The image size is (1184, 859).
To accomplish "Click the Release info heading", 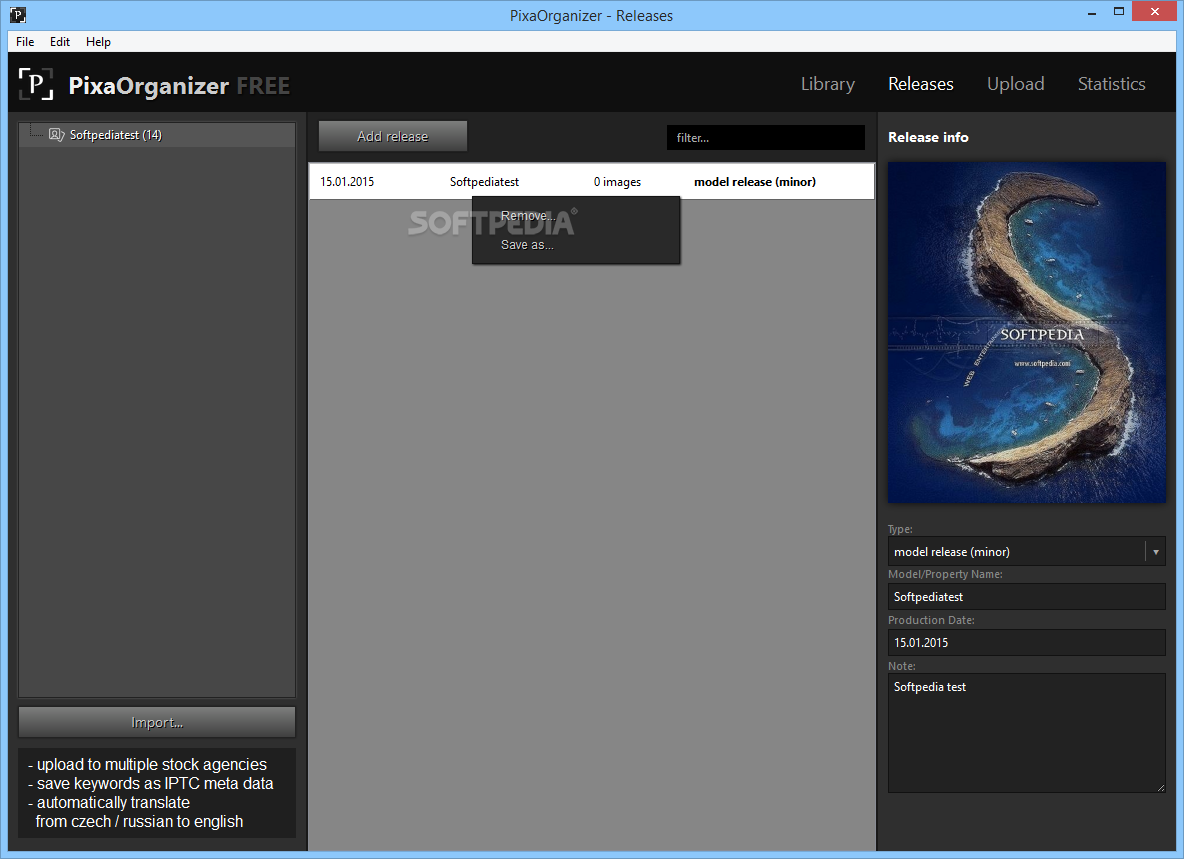I will pyautogui.click(x=928, y=137).
